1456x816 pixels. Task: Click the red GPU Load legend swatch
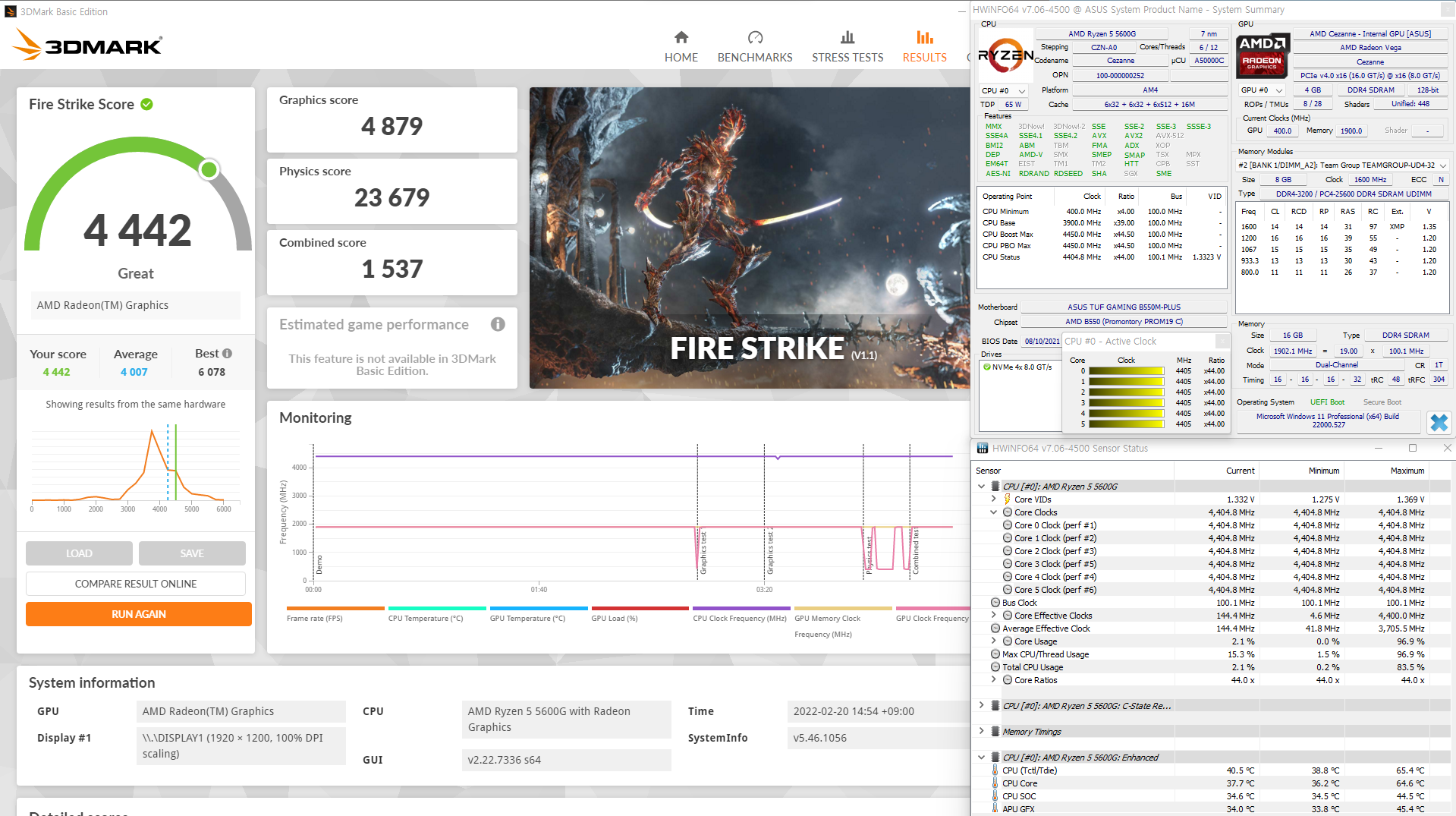(640, 608)
